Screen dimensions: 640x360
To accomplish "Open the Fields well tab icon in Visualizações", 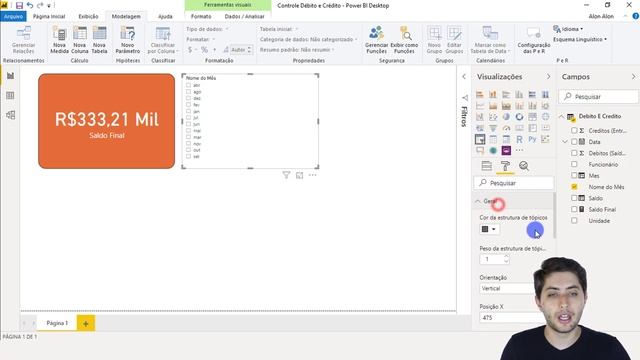I will click(487, 166).
